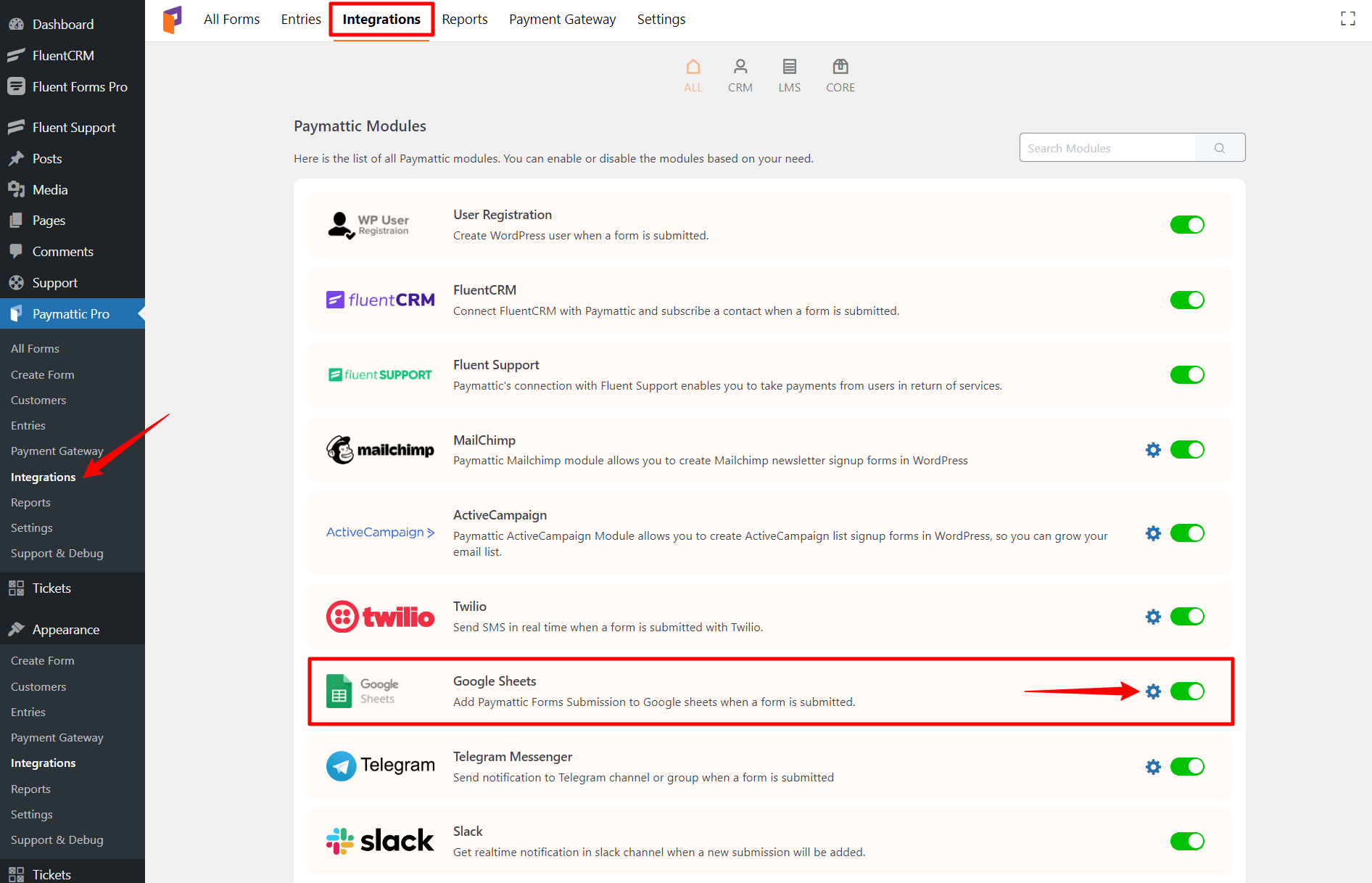The width and height of the screenshot is (1372, 883).
Task: Disable the Telegram Messenger switch
Action: [1187, 767]
